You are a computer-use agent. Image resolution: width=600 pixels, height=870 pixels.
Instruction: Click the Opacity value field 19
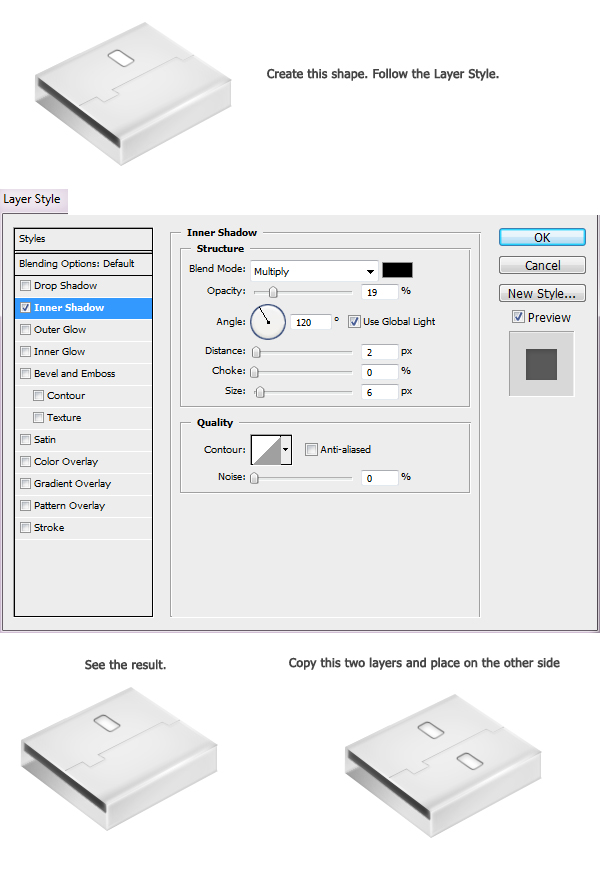380,292
